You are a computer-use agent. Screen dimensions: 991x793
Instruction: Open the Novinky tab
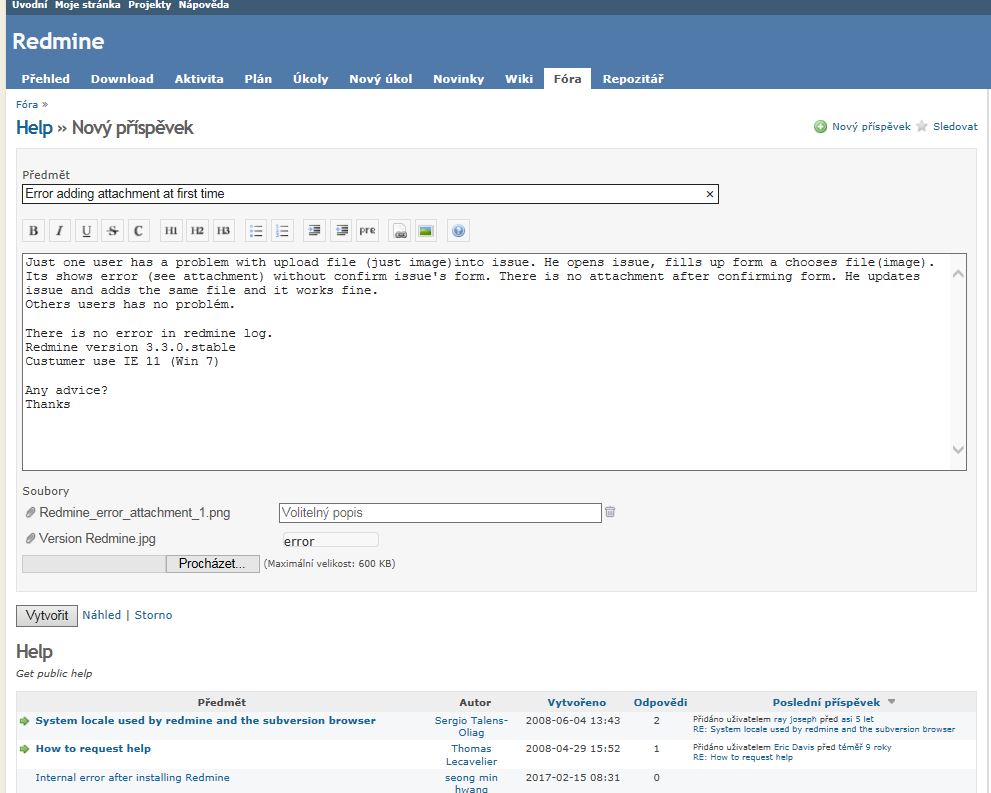(x=458, y=79)
